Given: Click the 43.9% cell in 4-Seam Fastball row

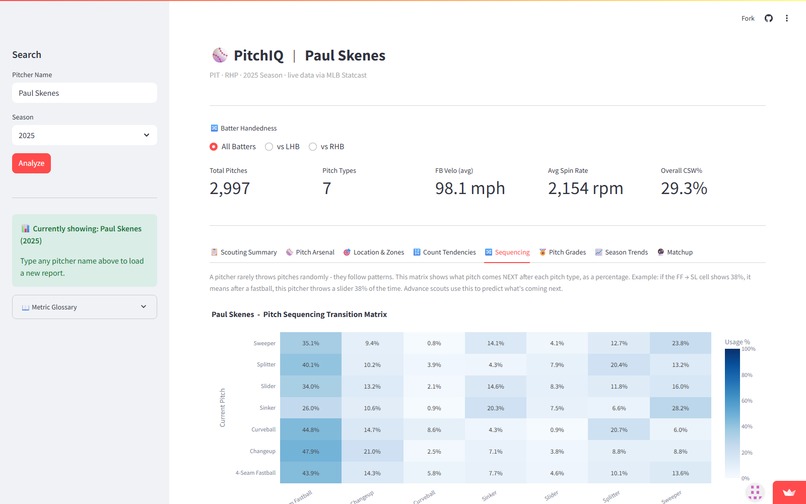Looking at the screenshot, I should [x=310, y=473].
